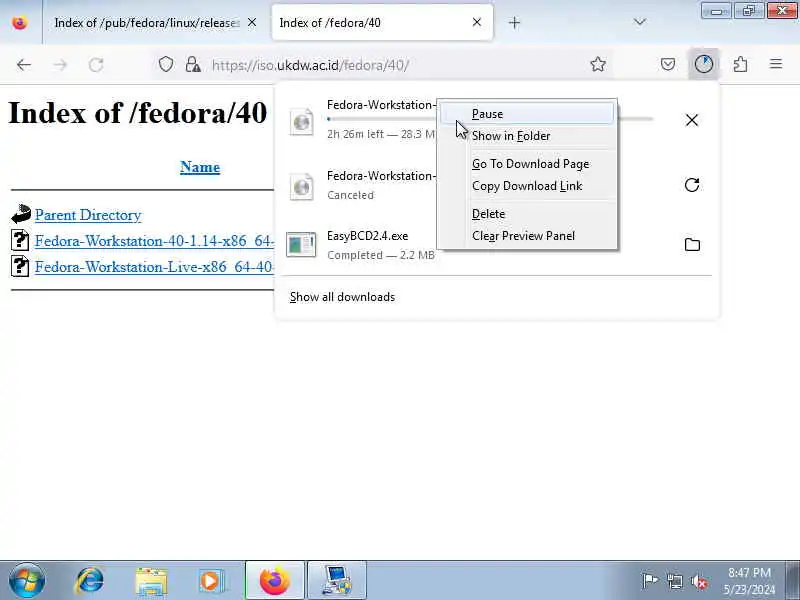Click the active Fedora download file icon
The image size is (800, 600).
(302, 121)
